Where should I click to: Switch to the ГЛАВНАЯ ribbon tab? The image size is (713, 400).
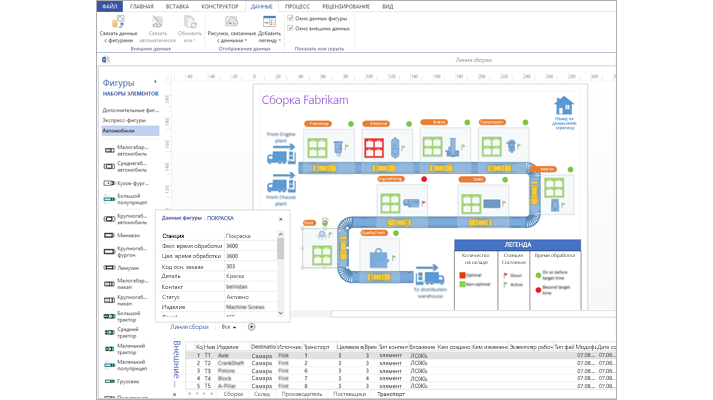[142, 6]
